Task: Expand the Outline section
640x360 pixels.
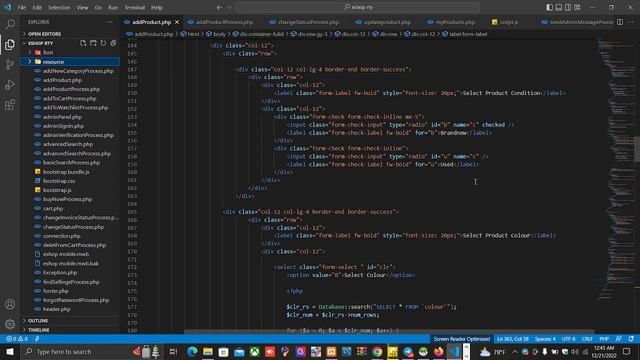Action: tap(38, 321)
